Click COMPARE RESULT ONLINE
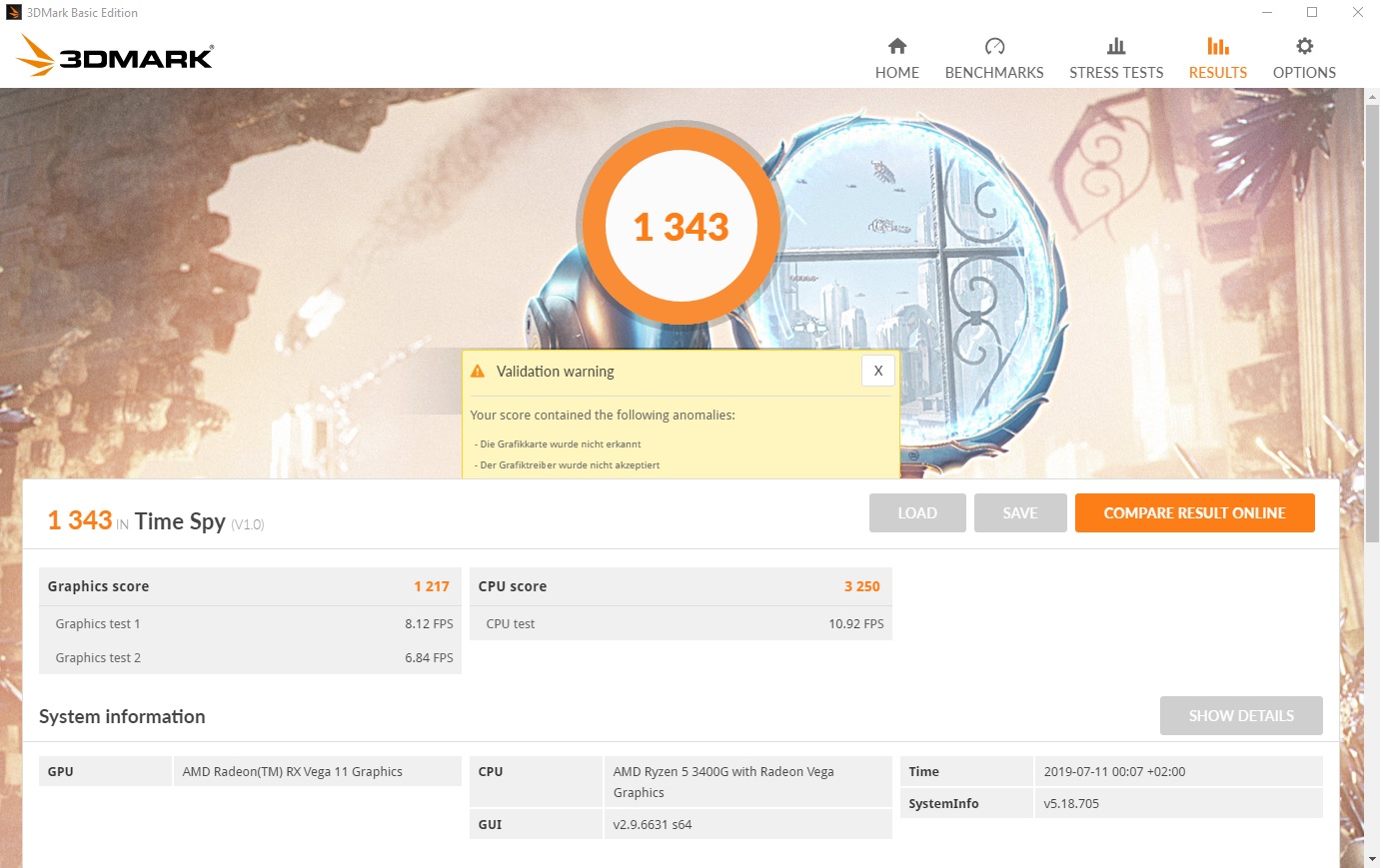 coord(1195,513)
